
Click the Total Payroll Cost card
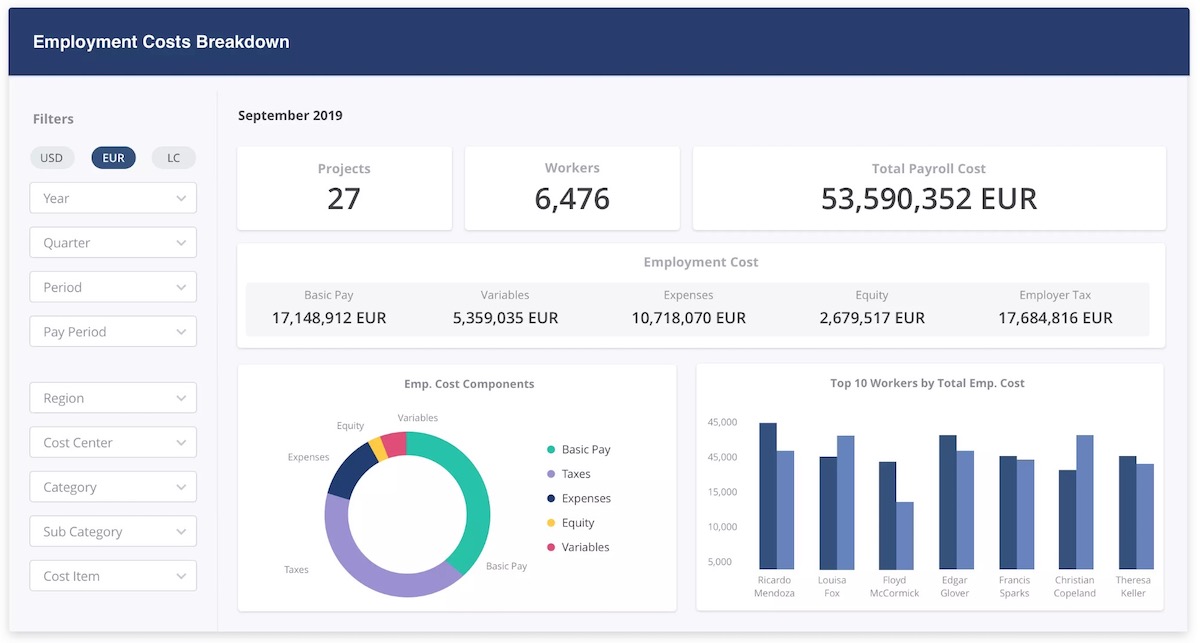928,188
